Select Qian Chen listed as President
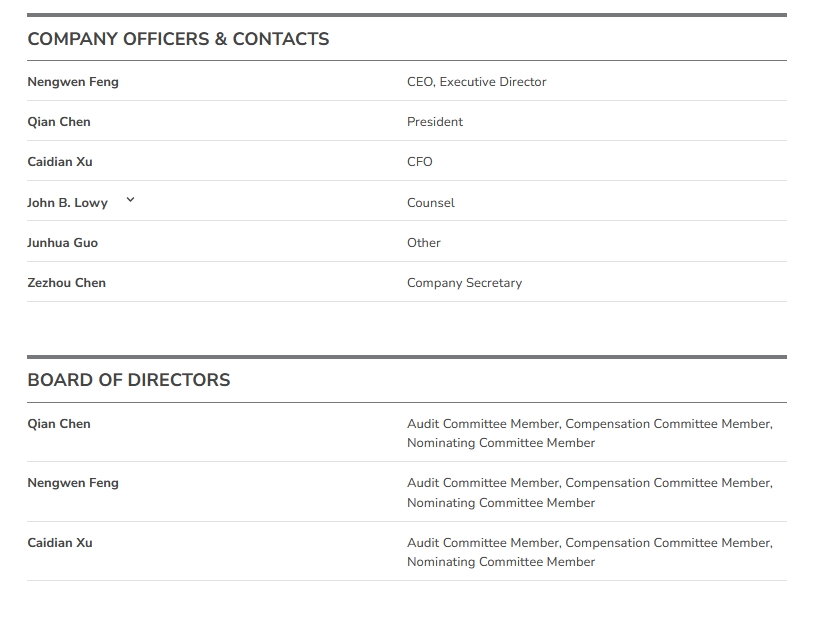The width and height of the screenshot is (819, 620). tap(59, 122)
